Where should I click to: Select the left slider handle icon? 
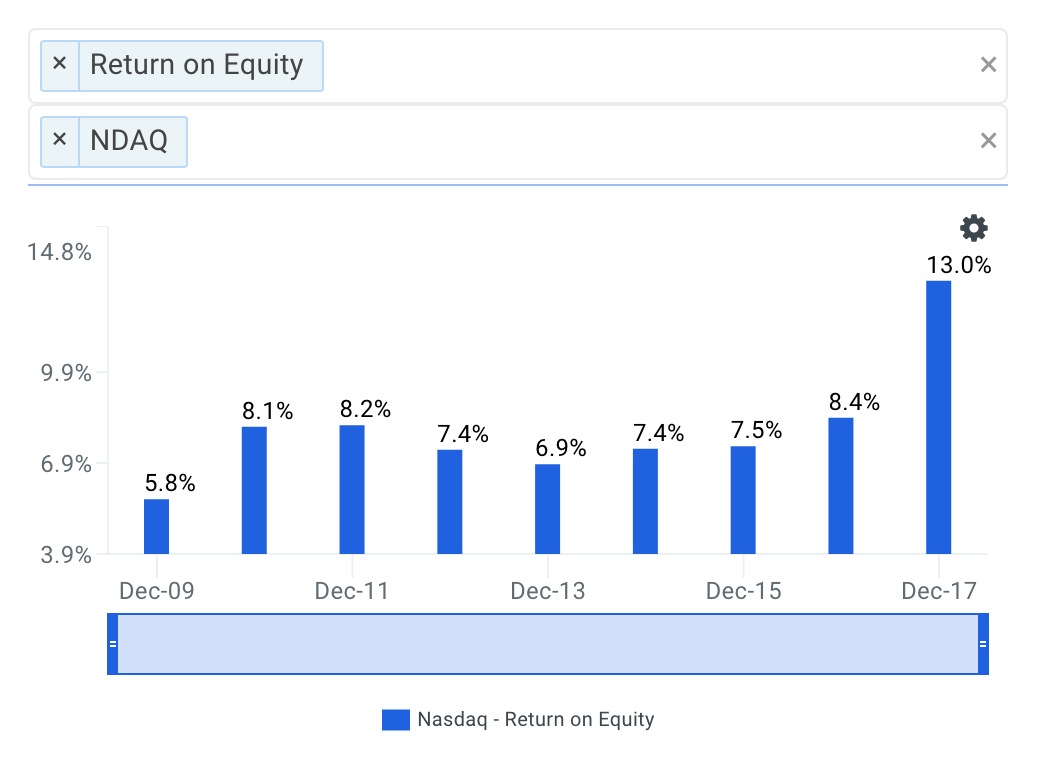coord(113,643)
